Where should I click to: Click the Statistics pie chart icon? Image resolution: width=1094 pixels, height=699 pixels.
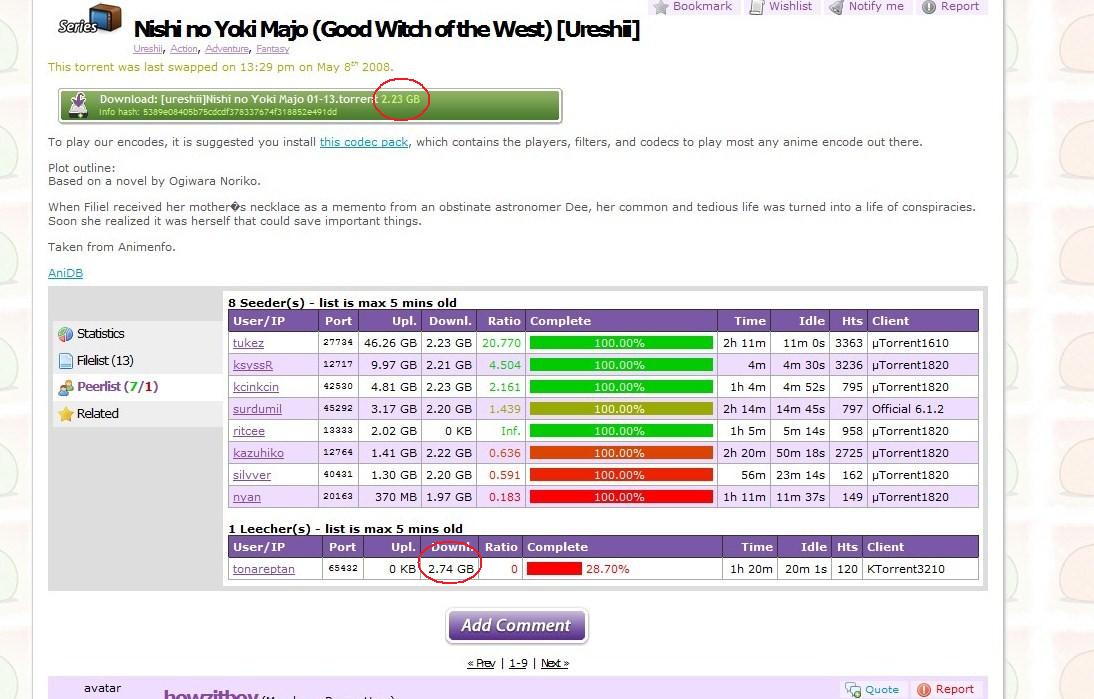click(x=66, y=334)
